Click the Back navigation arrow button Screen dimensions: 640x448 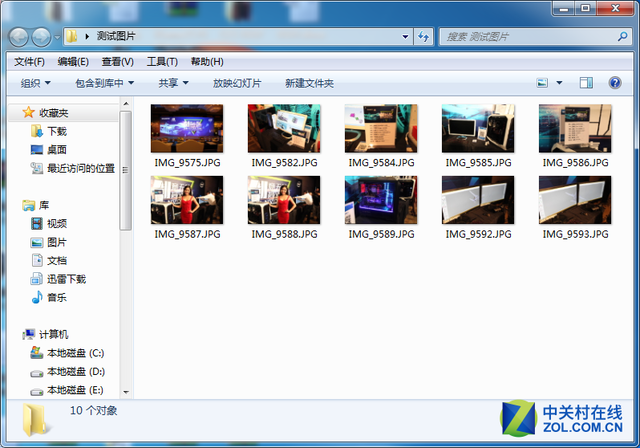coord(19,37)
